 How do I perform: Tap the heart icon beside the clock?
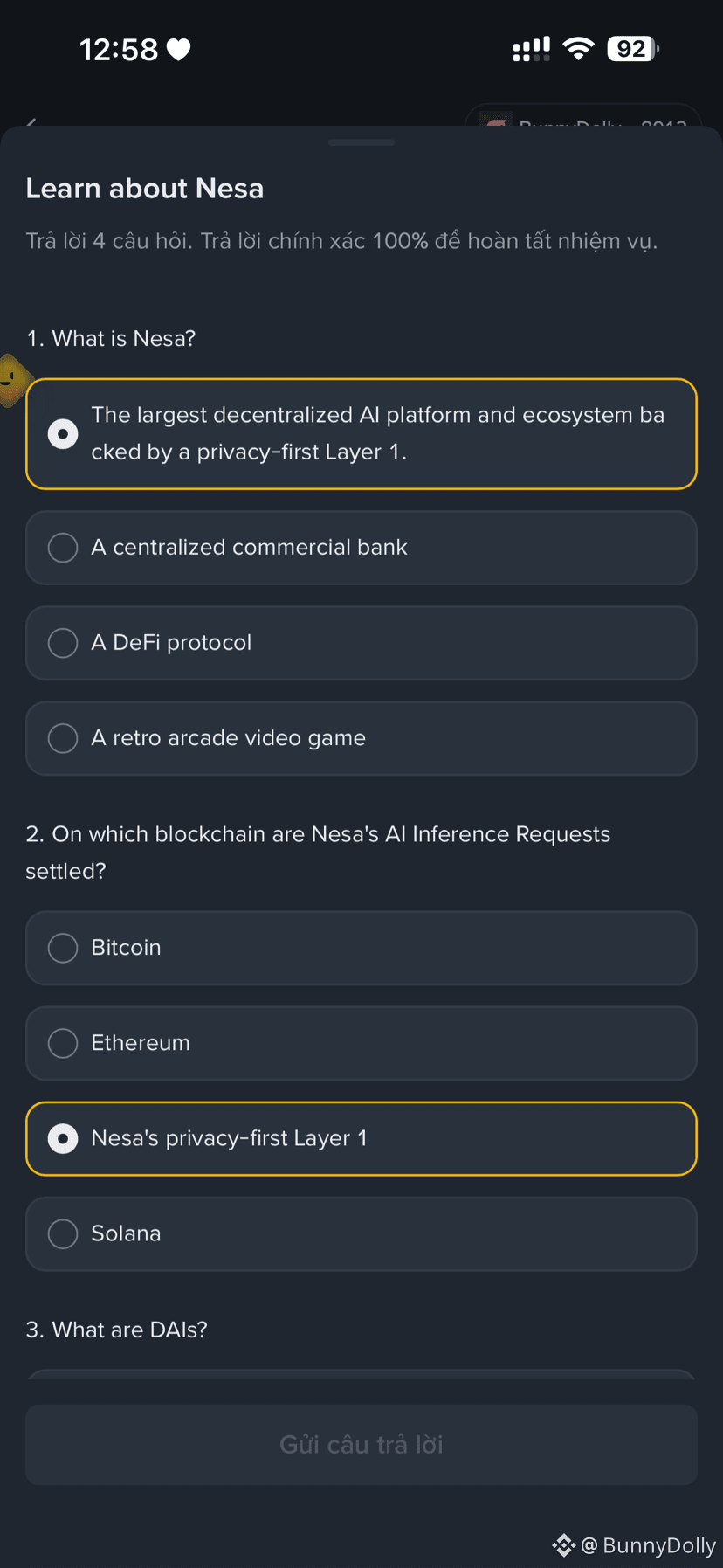[x=178, y=50]
